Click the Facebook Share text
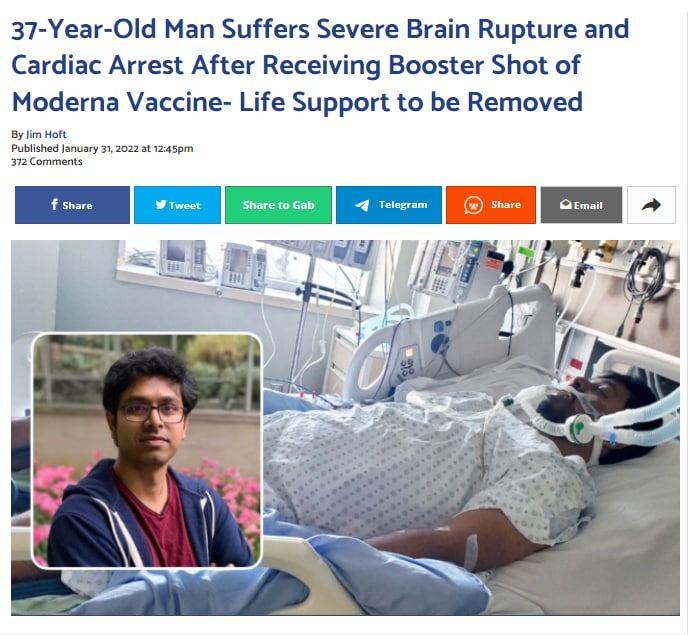This screenshot has width=688, height=635. (x=77, y=205)
